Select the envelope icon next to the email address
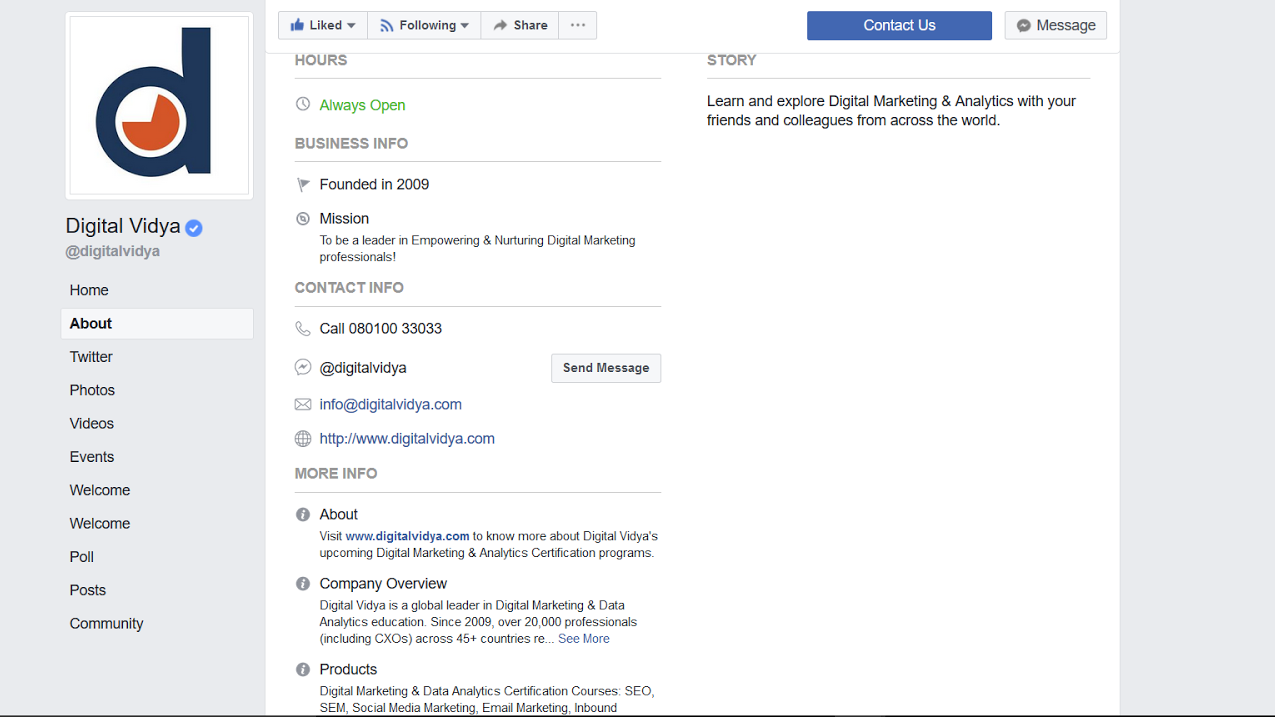Image resolution: width=1275 pixels, height=717 pixels. 303,404
